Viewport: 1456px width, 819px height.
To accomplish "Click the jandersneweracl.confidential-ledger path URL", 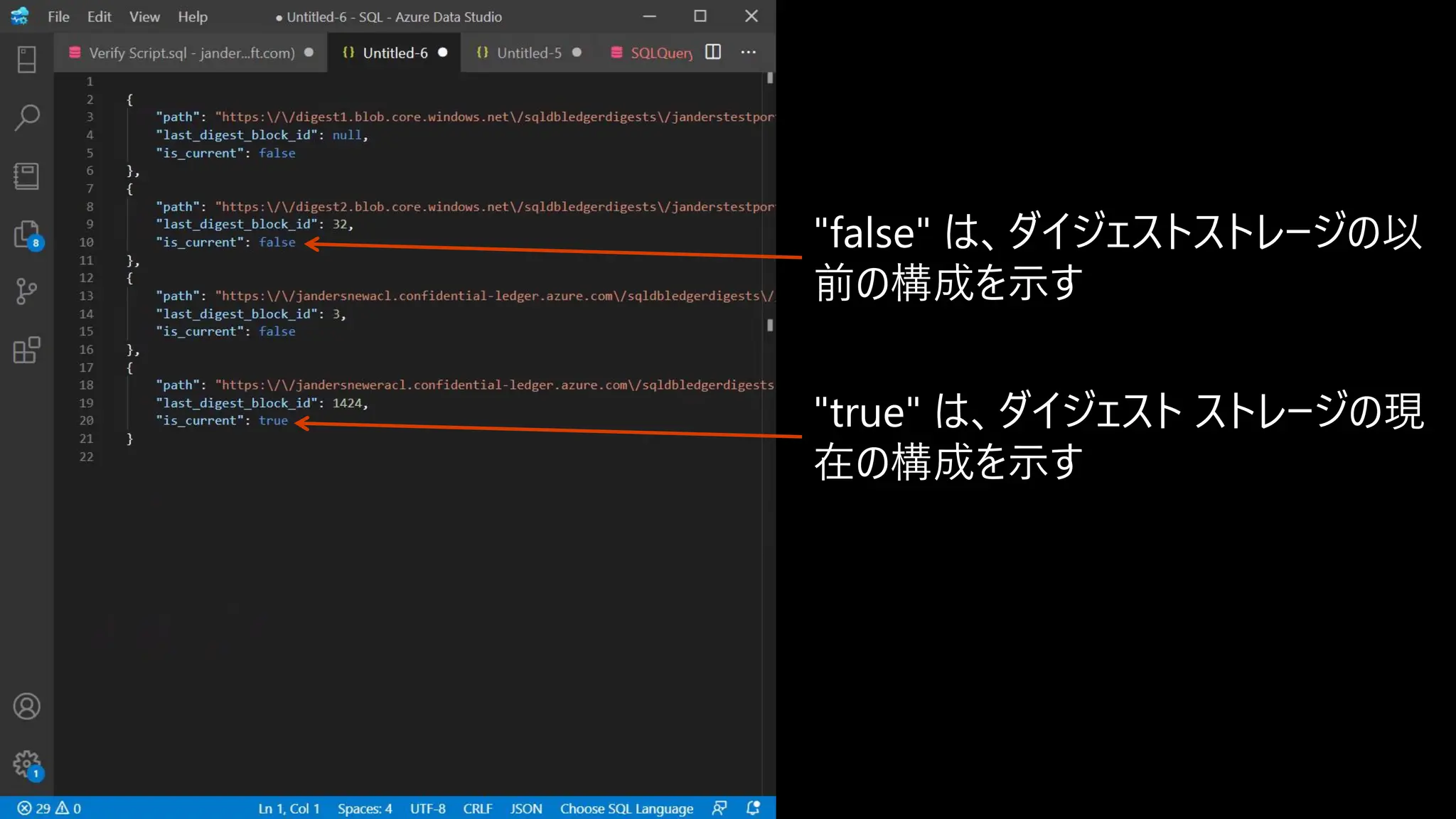I will (495, 385).
